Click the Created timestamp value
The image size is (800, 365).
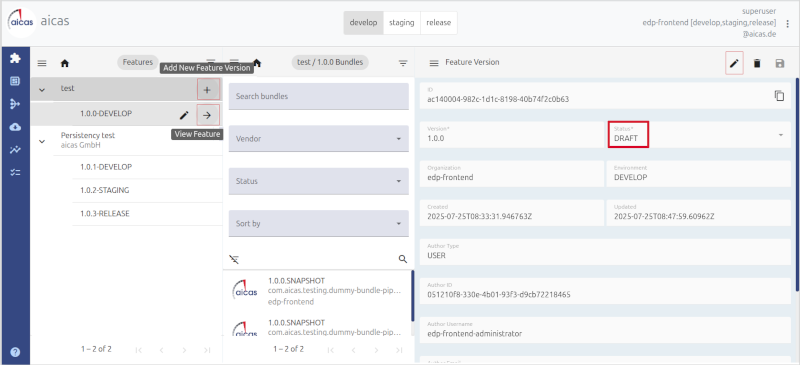pos(480,216)
